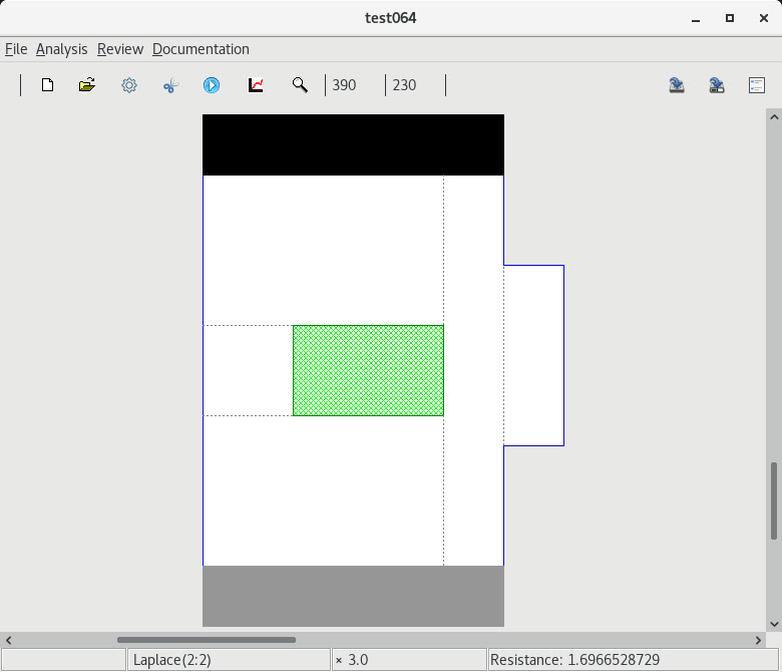Open settings via the gear icon
This screenshot has width=782, height=672.
[x=129, y=85]
